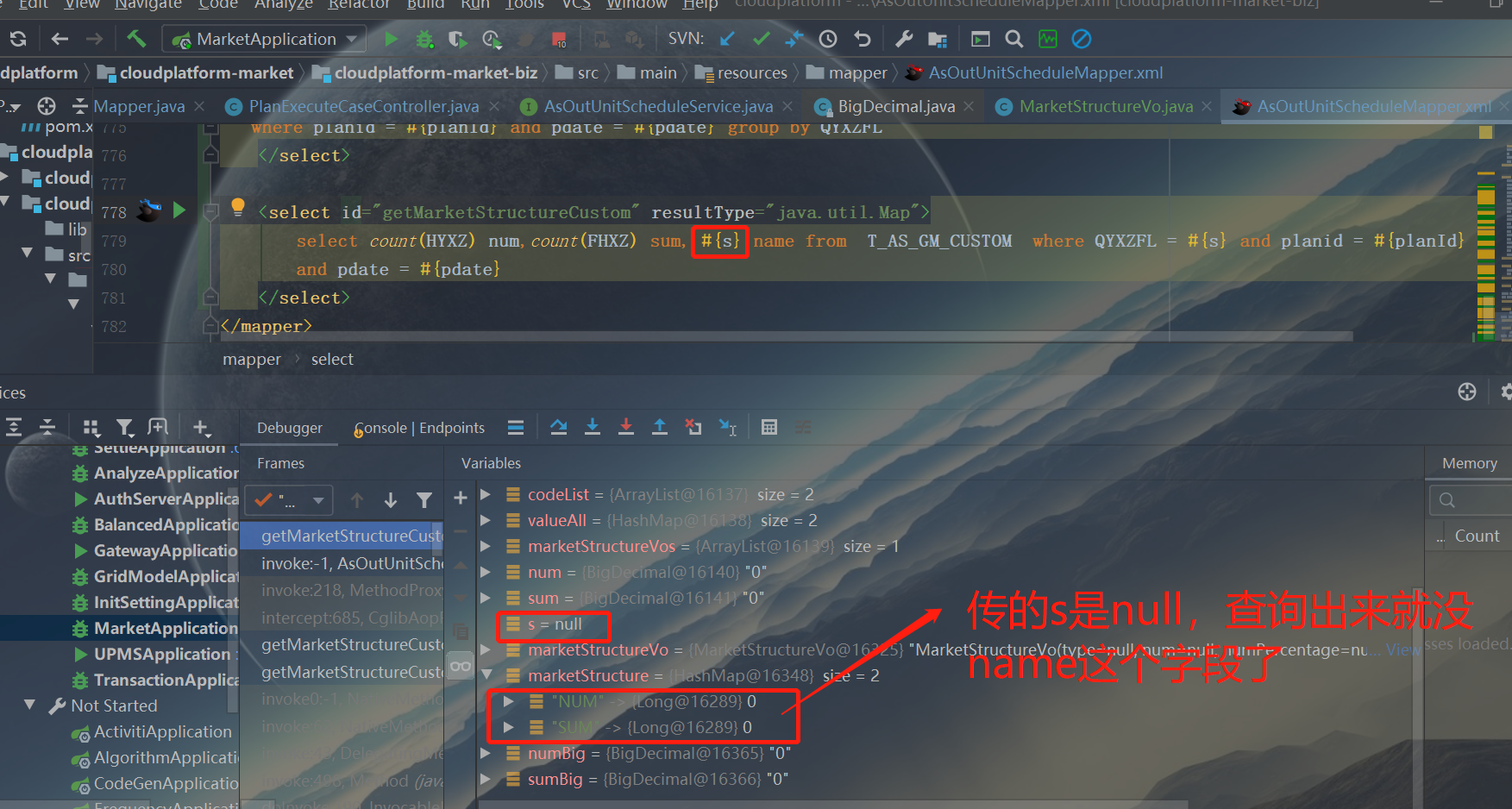
Task: Step Into the method call
Action: click(593, 426)
